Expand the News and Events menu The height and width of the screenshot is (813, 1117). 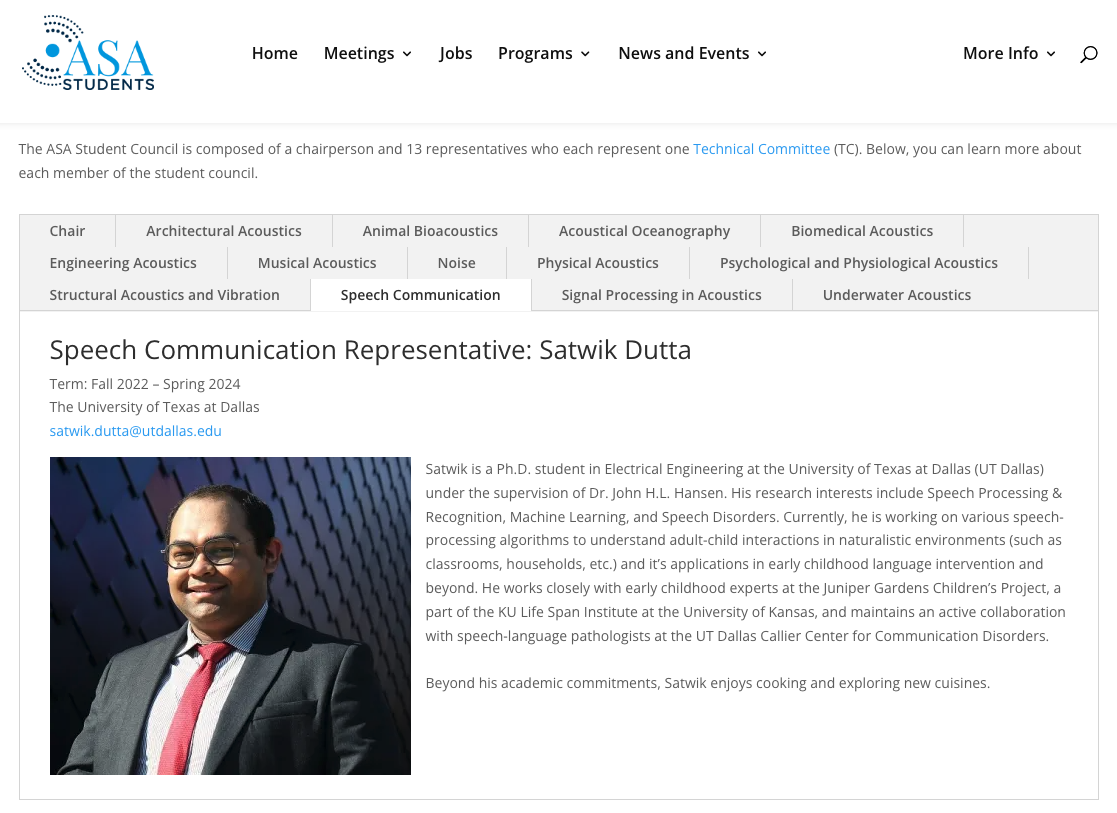pos(692,53)
